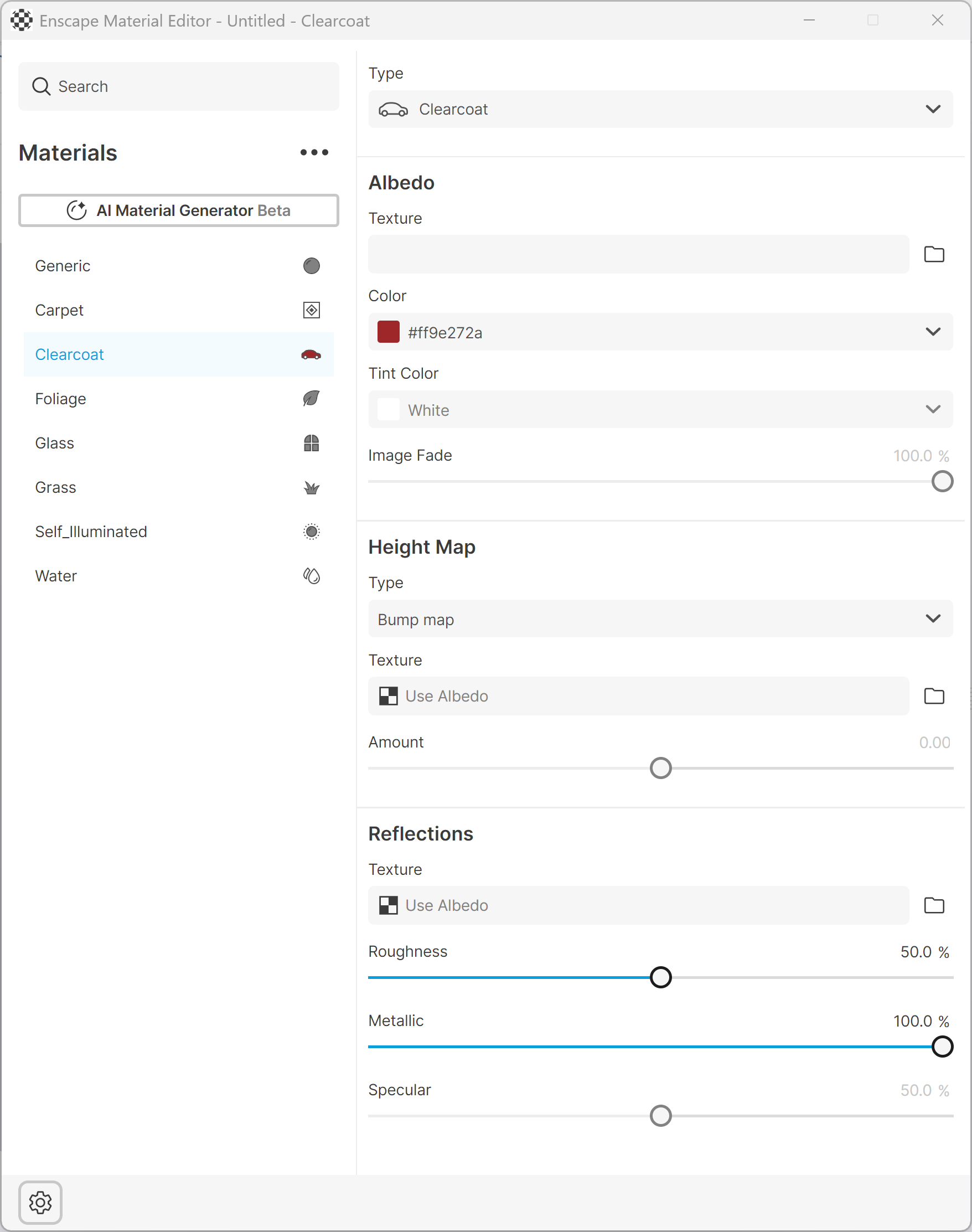Click the Generic material sphere icon

(311, 266)
